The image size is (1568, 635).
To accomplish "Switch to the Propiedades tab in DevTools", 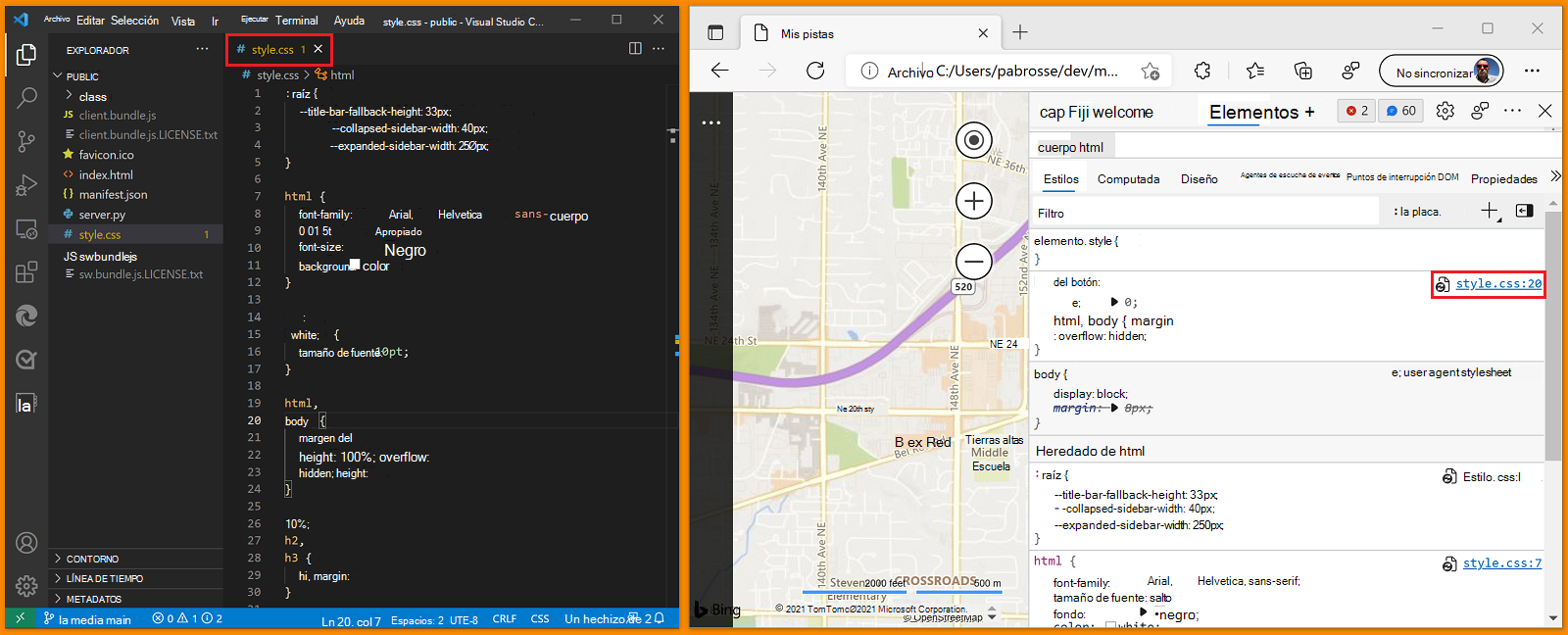I will click(x=1503, y=179).
